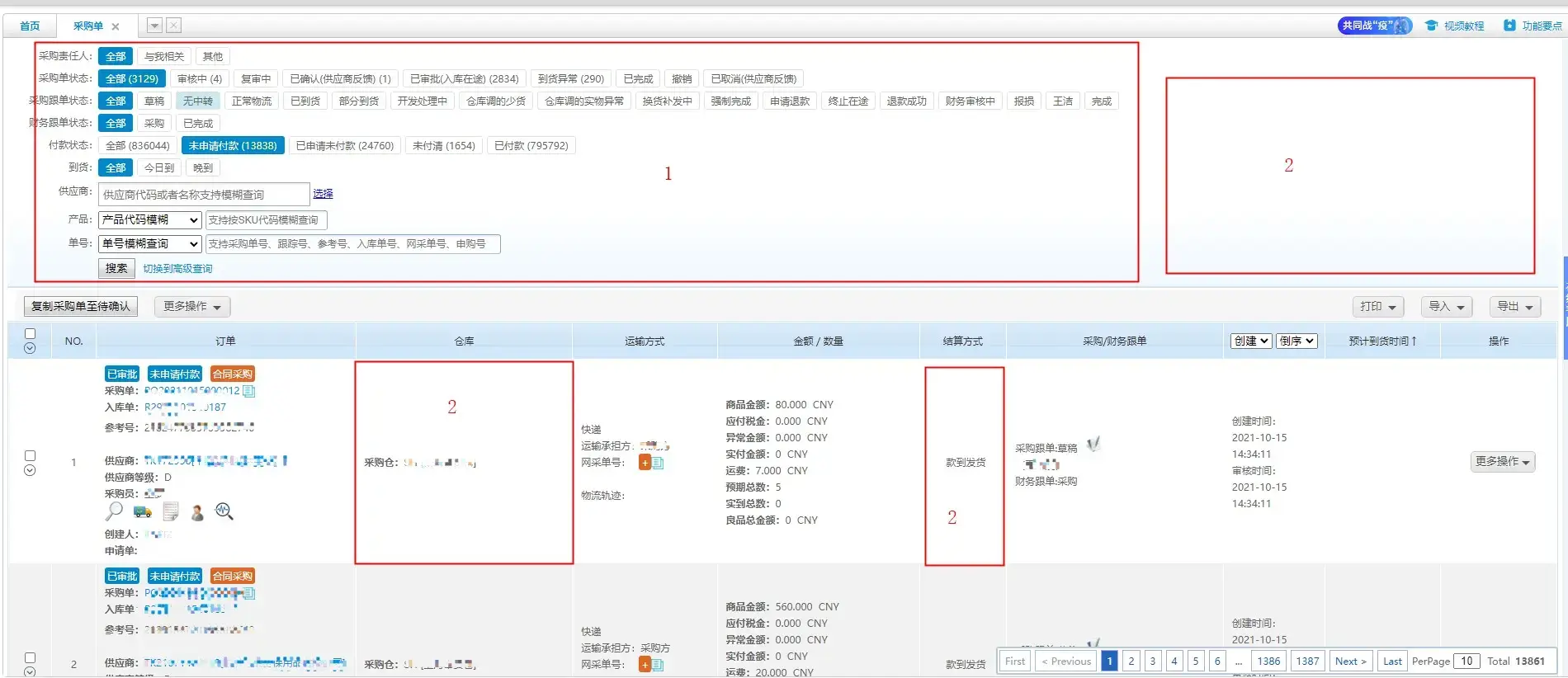Screen dimensions: 1568x678
Task: Tick the checkbox for order row 1
Action: click(30, 455)
